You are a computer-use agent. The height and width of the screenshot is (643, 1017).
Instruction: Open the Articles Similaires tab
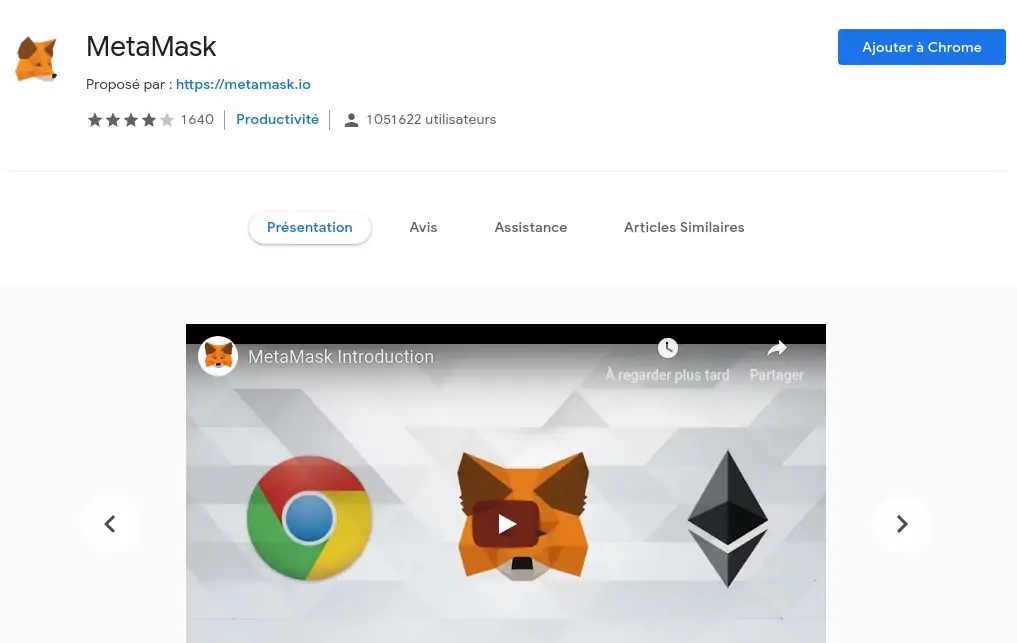point(684,228)
